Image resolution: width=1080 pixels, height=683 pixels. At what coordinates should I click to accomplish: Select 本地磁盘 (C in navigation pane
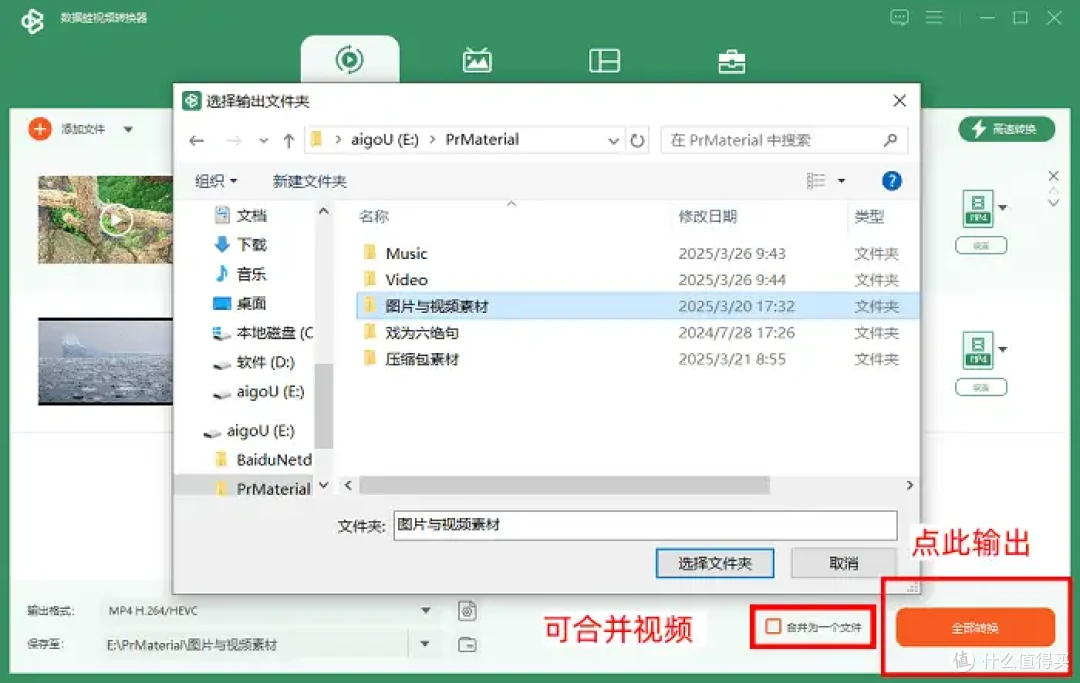262,333
